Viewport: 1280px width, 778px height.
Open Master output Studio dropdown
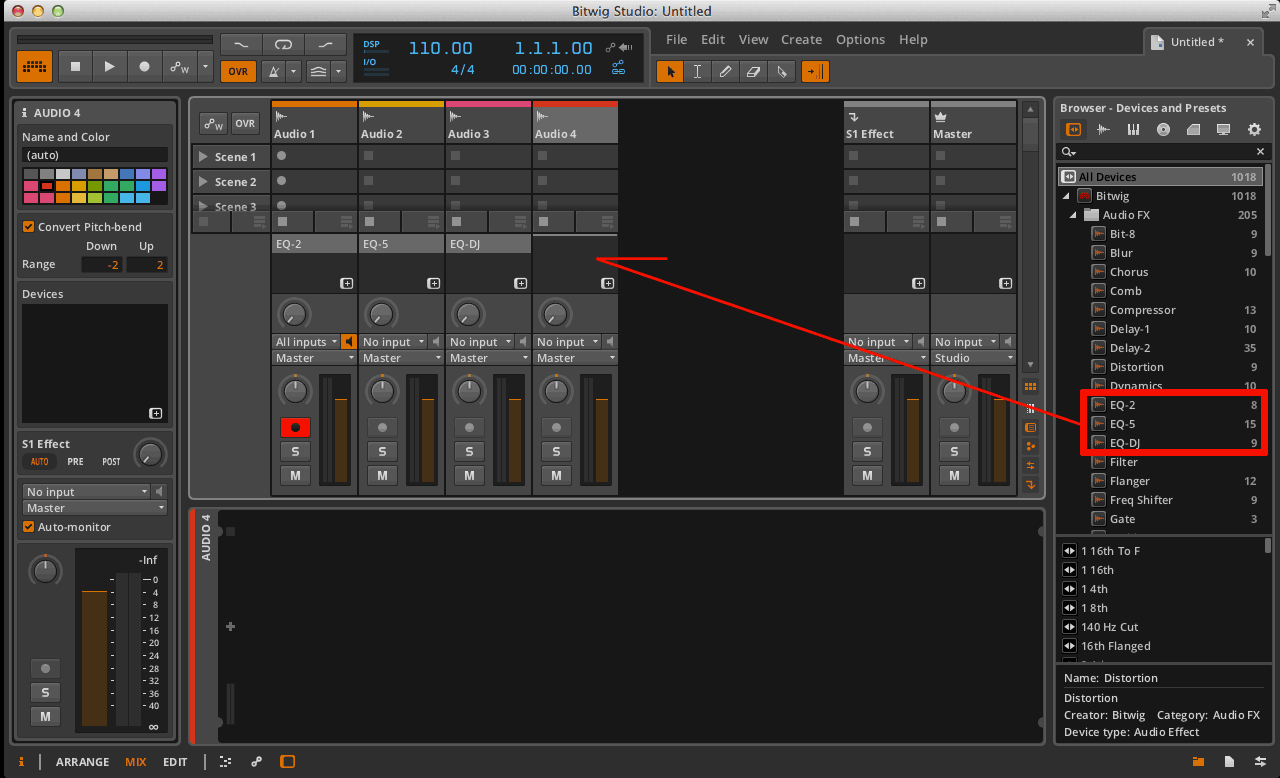973,358
